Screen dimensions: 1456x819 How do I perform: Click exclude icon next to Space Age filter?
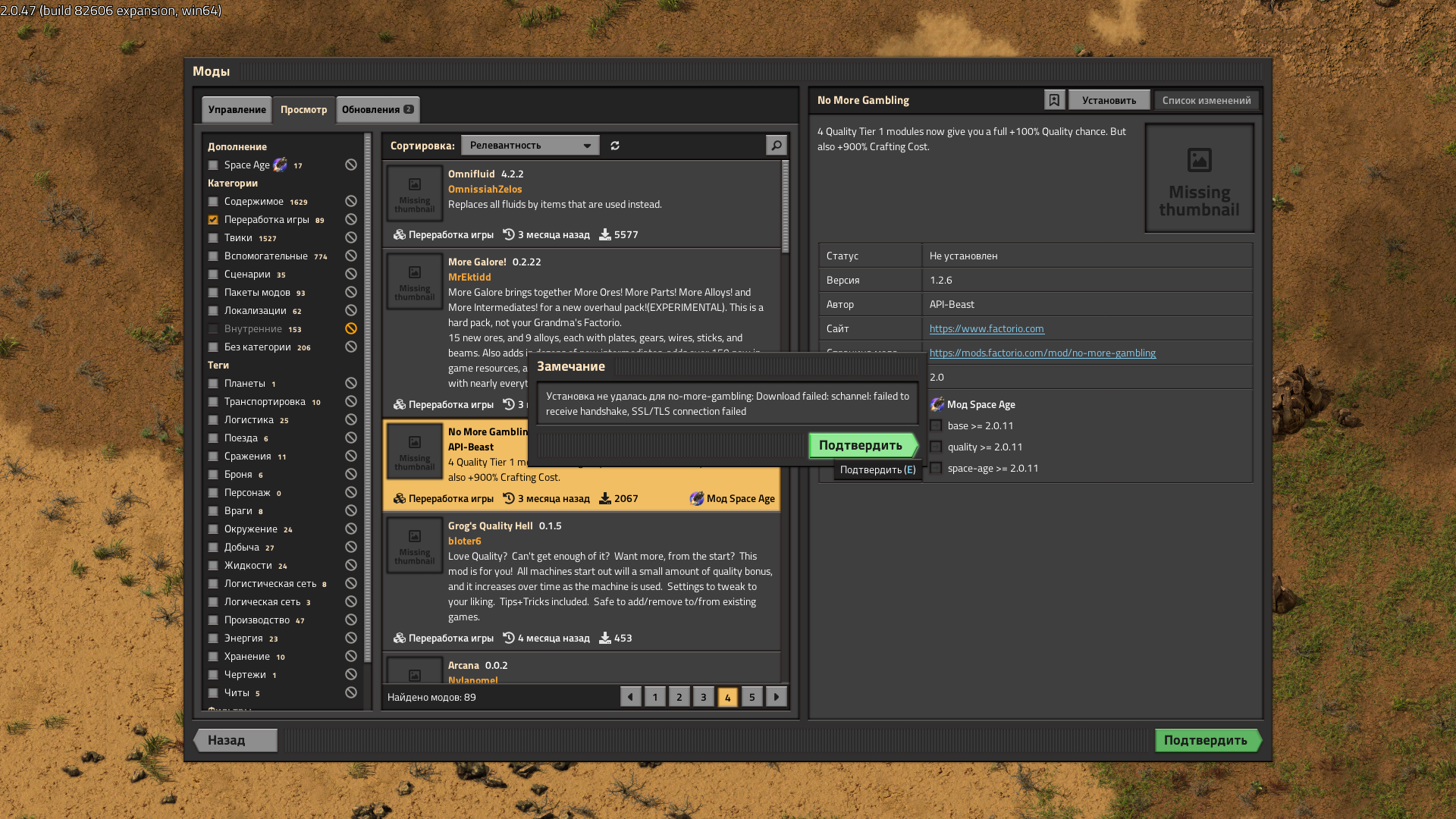tap(351, 165)
